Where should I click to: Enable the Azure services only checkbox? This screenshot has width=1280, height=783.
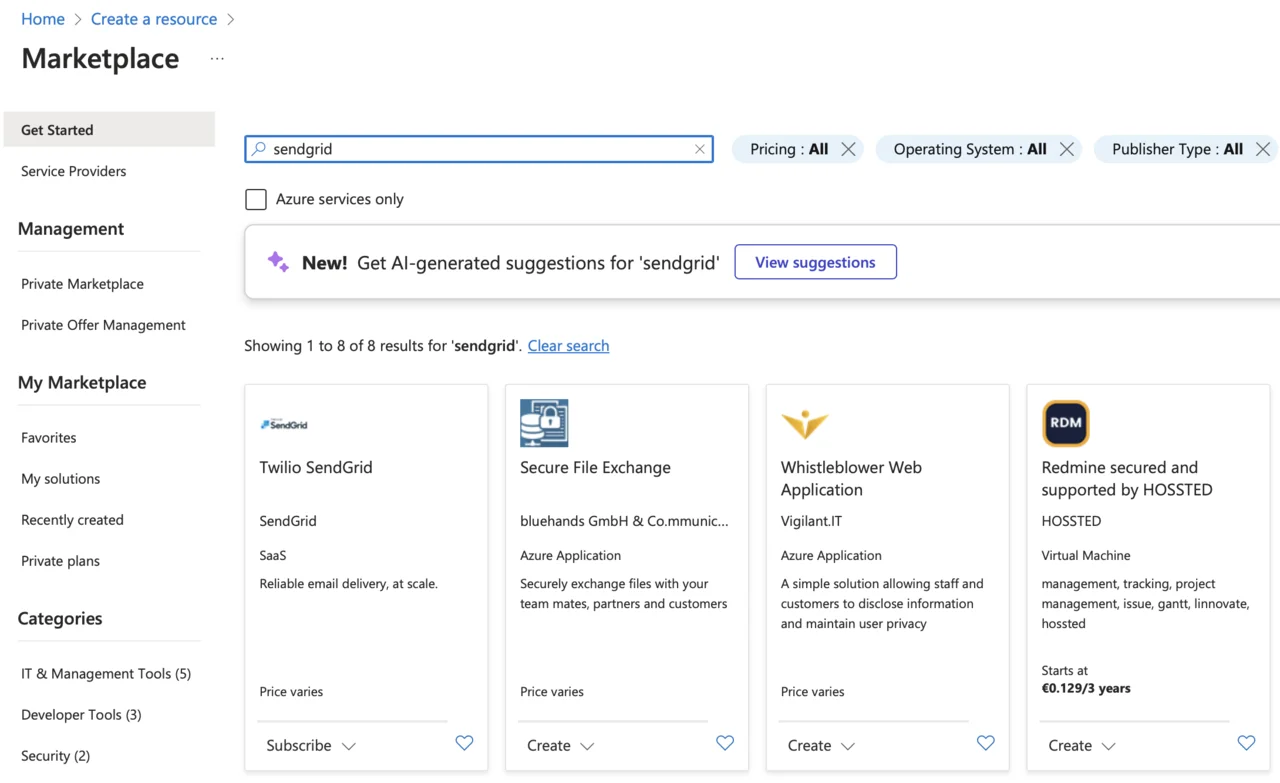pyautogui.click(x=256, y=199)
